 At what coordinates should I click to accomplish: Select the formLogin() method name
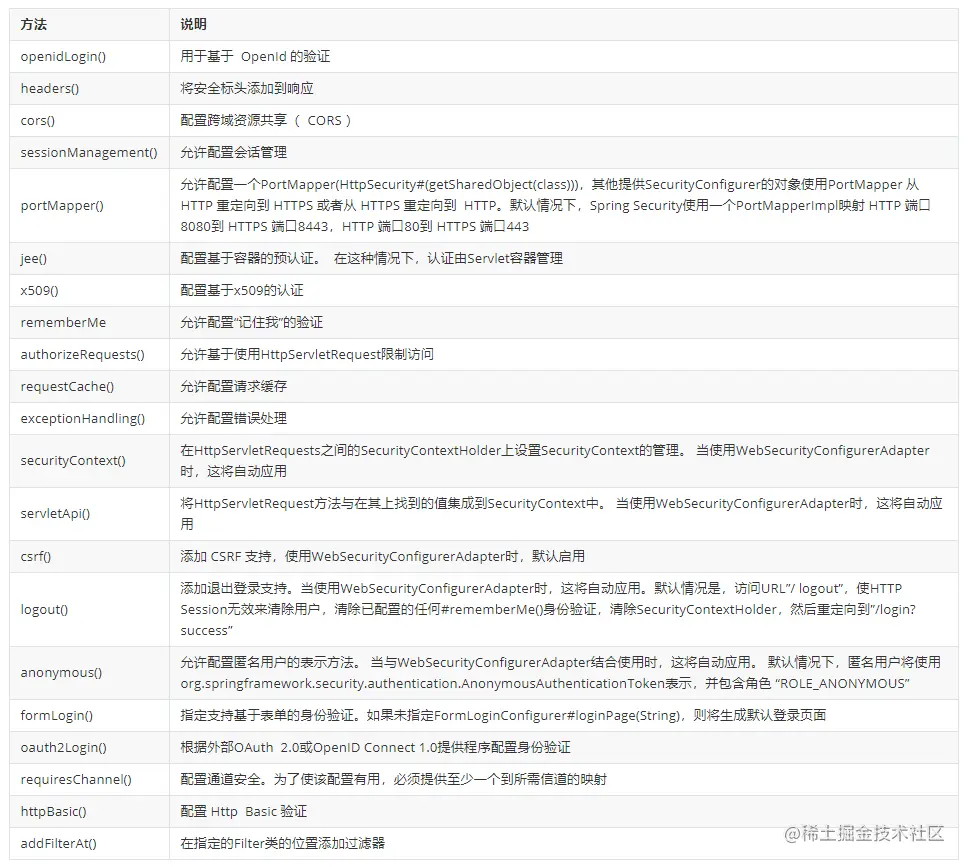click(x=57, y=716)
